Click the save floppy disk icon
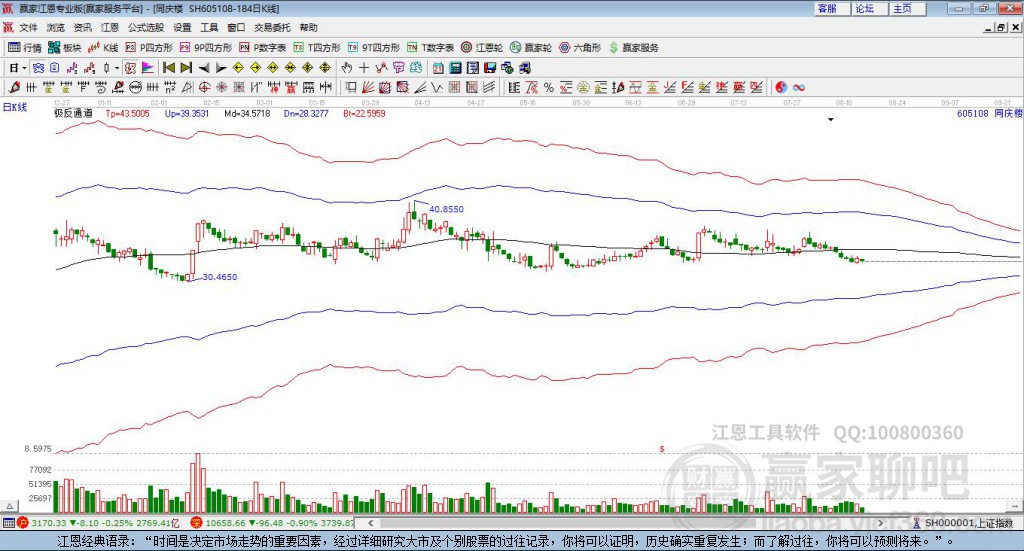Screen dimensions: 1024x551 (x=490, y=68)
